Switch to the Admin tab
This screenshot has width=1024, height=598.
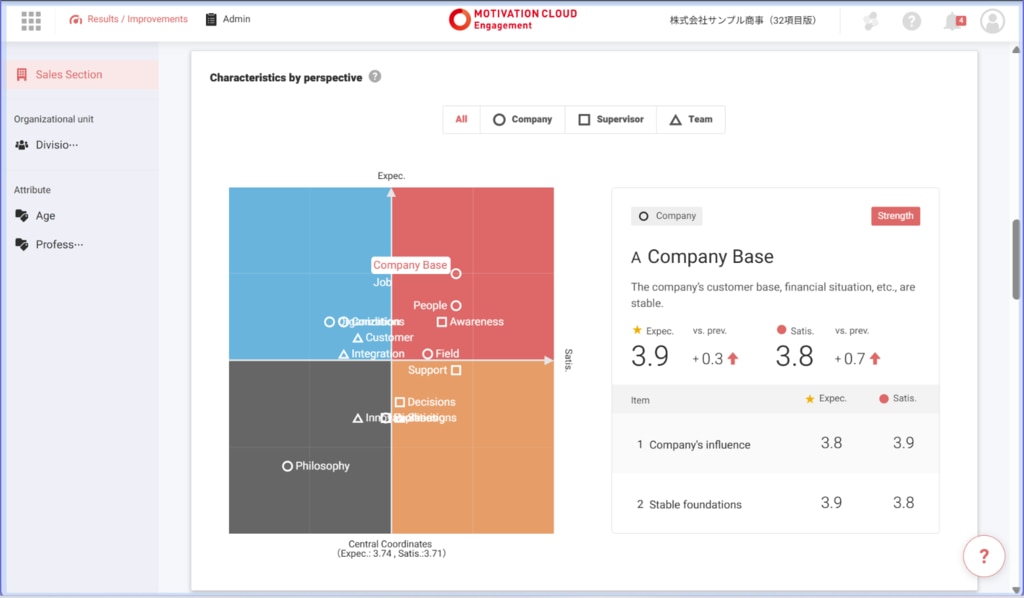coord(228,19)
